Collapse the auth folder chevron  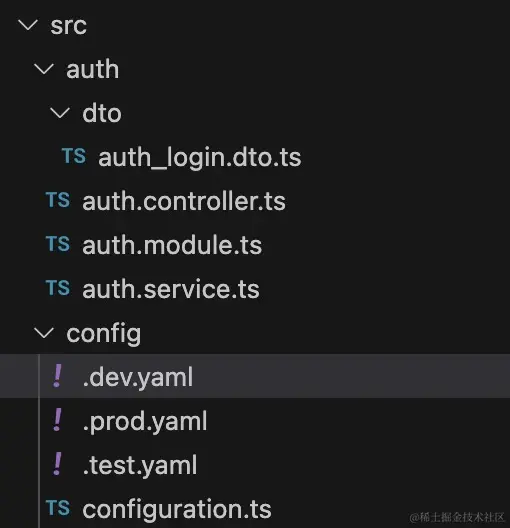click(44, 69)
